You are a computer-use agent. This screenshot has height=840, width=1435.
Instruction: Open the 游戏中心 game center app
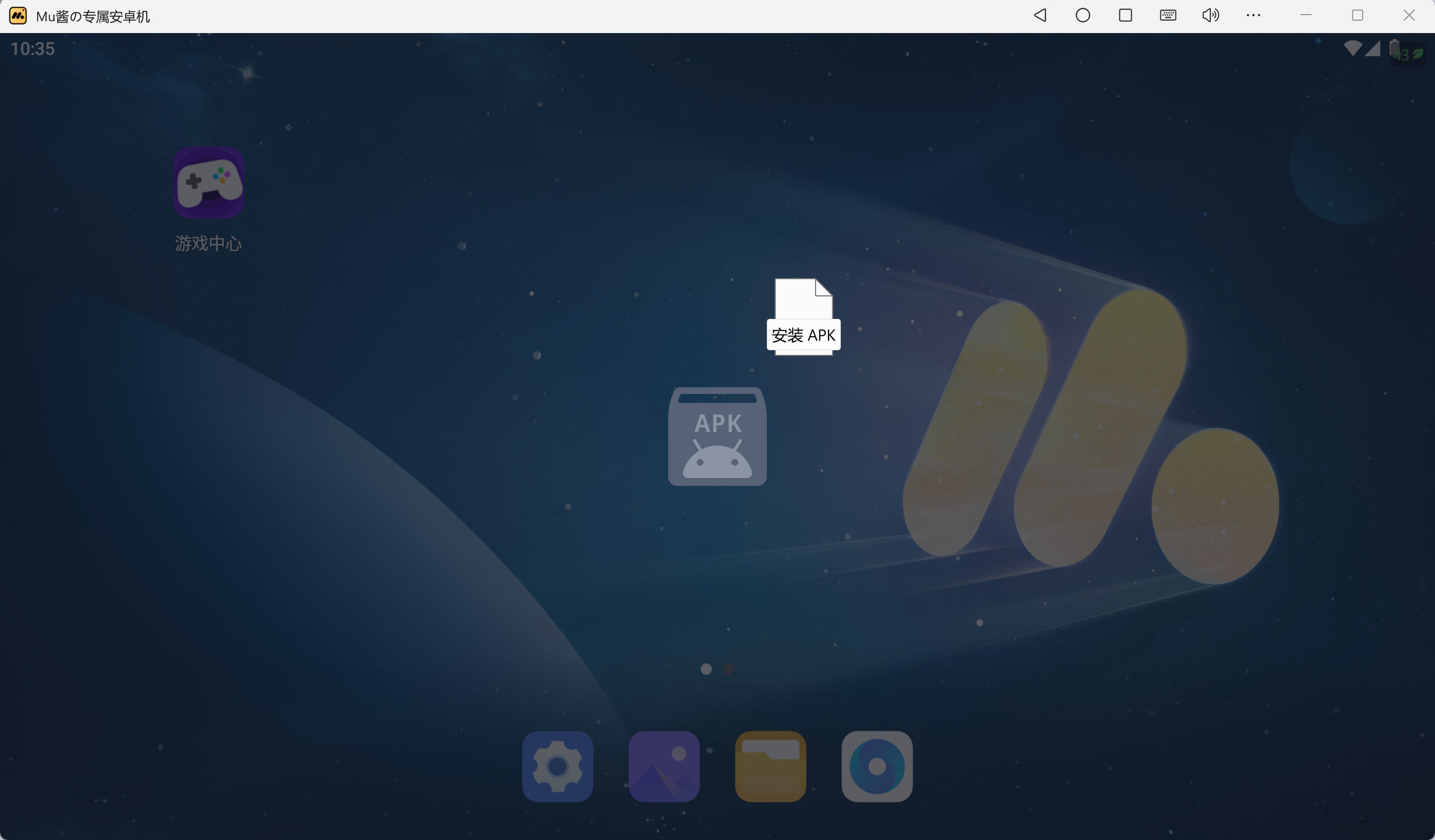click(x=209, y=183)
